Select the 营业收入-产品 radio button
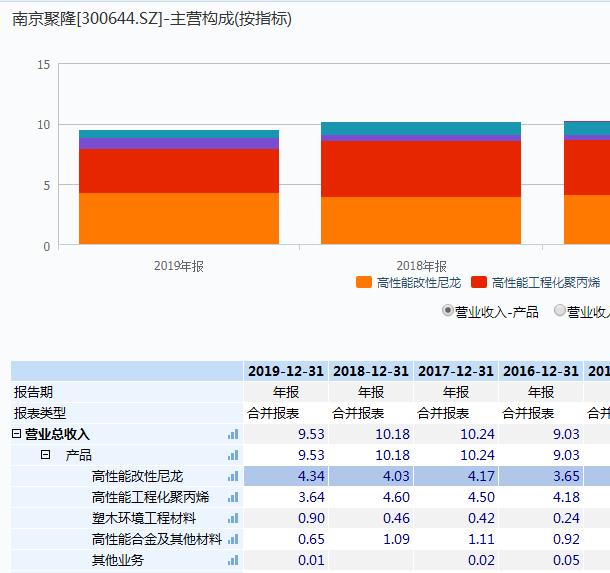Viewport: 610px width, 573px height. tap(448, 311)
